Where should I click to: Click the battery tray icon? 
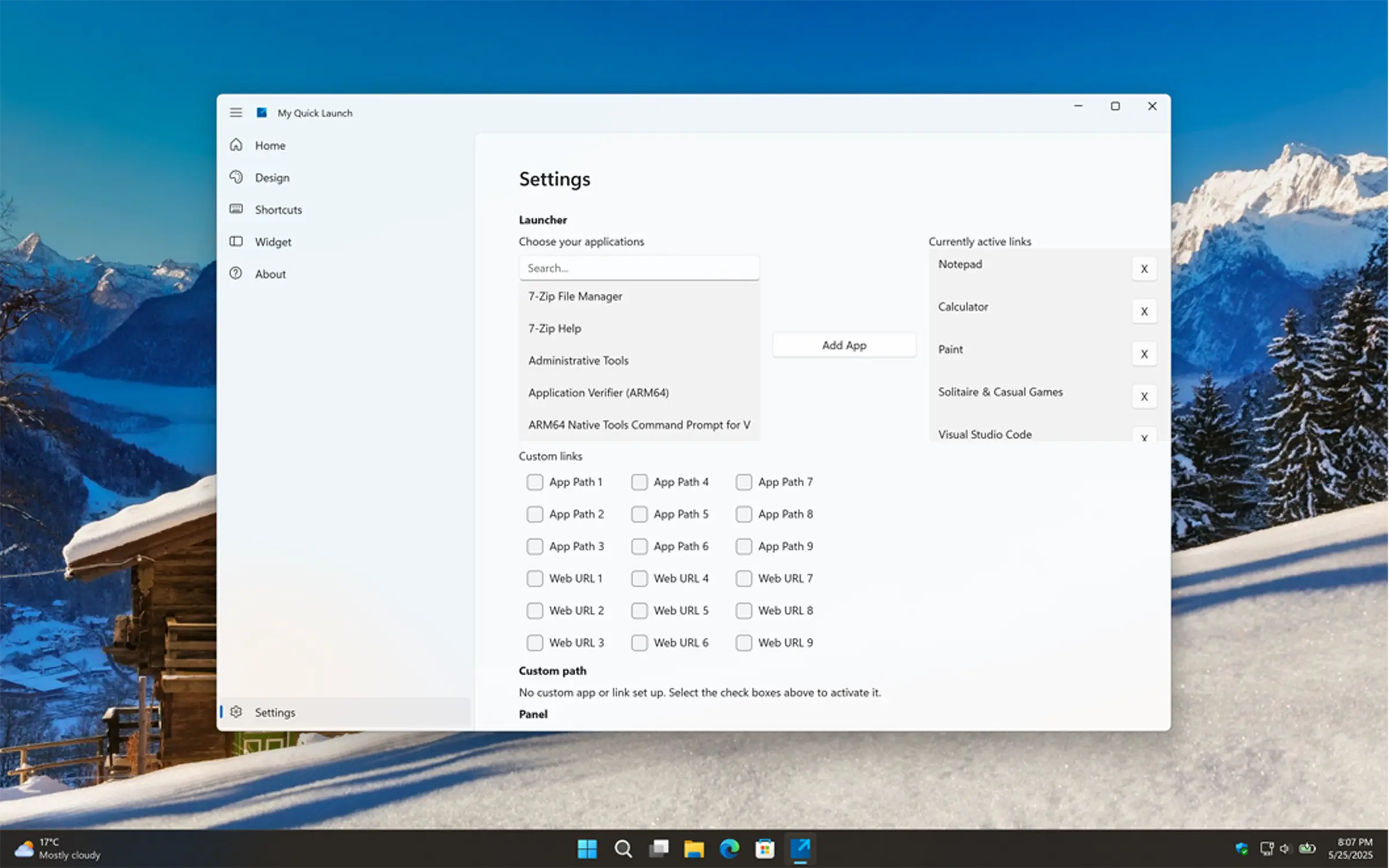tap(1307, 849)
